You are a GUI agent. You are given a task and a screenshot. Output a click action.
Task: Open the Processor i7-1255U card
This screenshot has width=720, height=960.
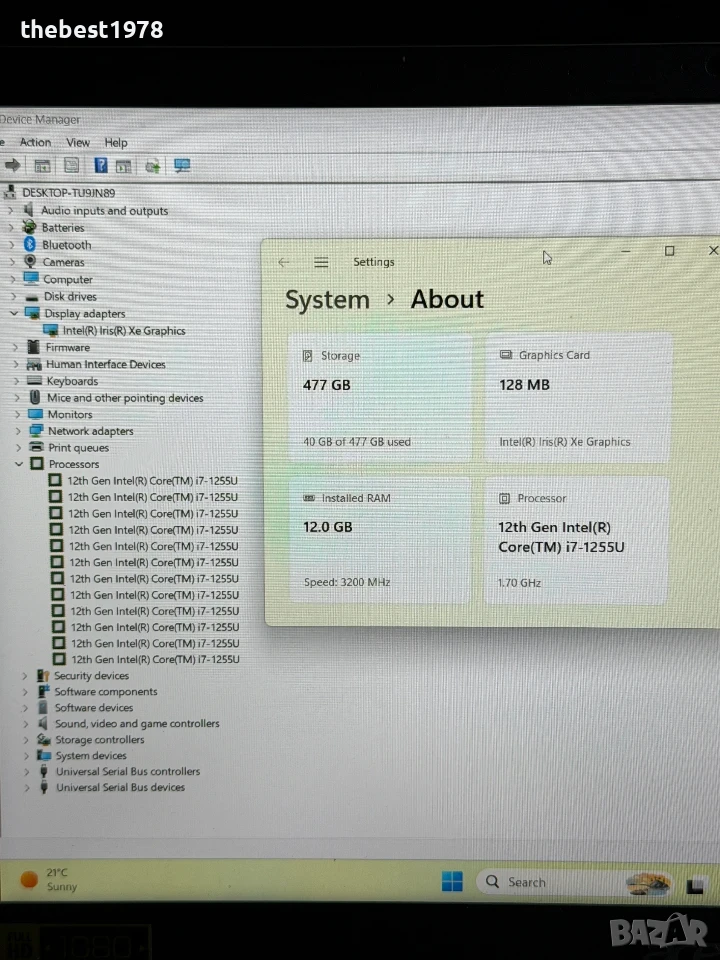(x=576, y=540)
